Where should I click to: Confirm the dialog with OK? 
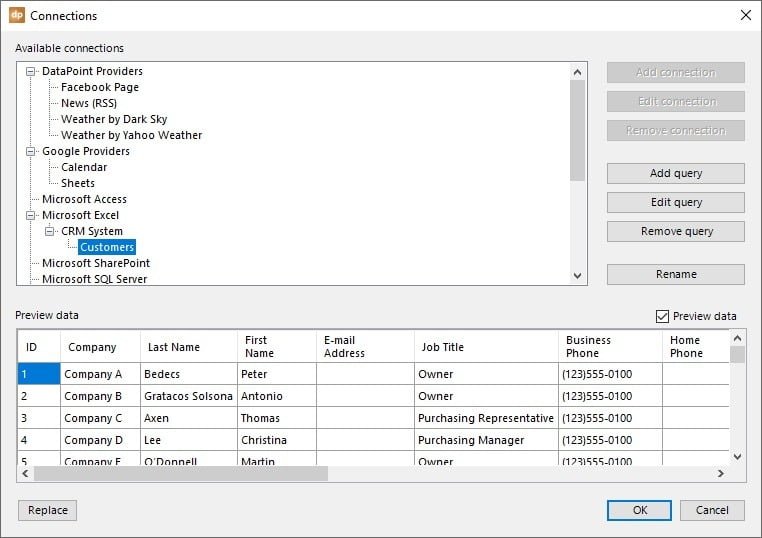[x=639, y=510]
